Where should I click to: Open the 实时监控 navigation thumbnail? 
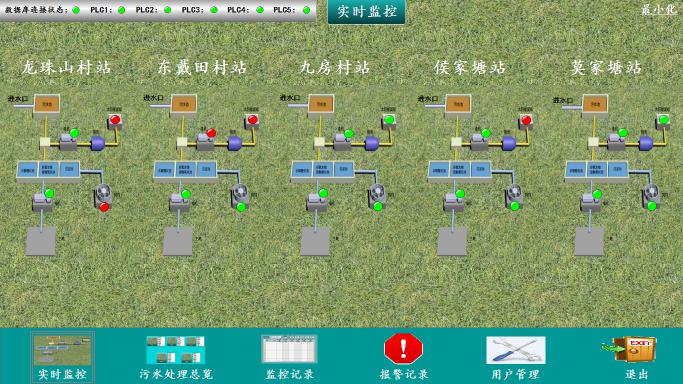click(x=62, y=350)
